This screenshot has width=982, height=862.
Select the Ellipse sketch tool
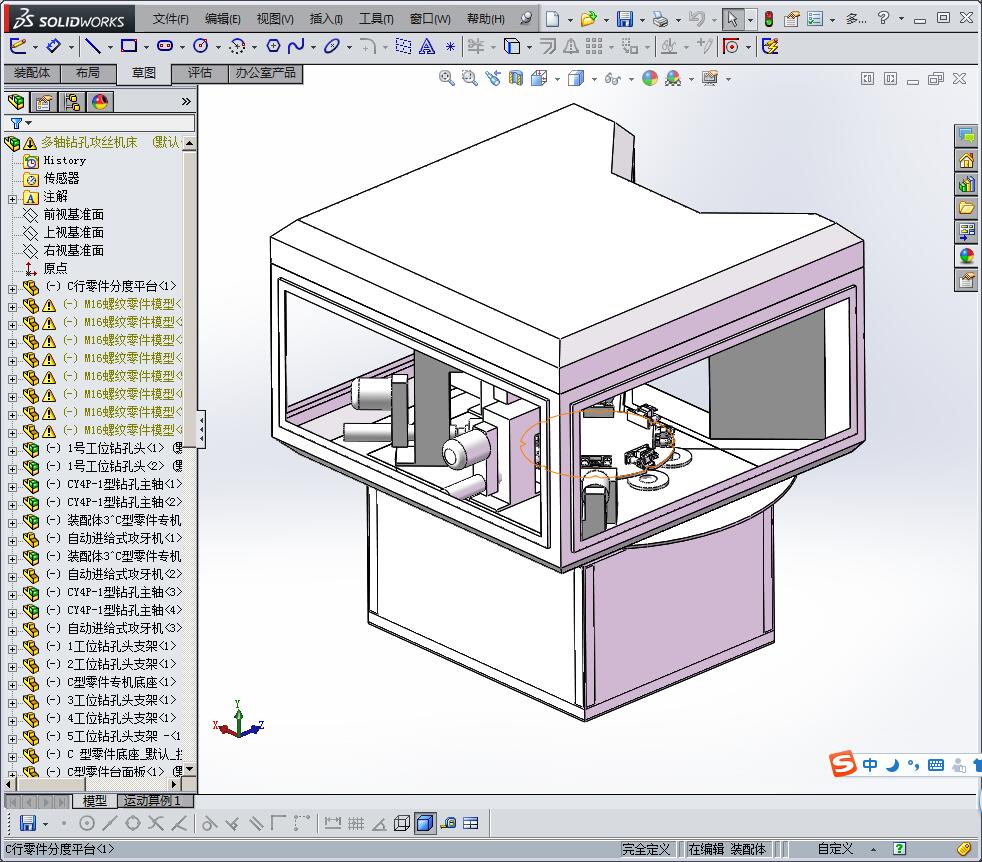332,46
